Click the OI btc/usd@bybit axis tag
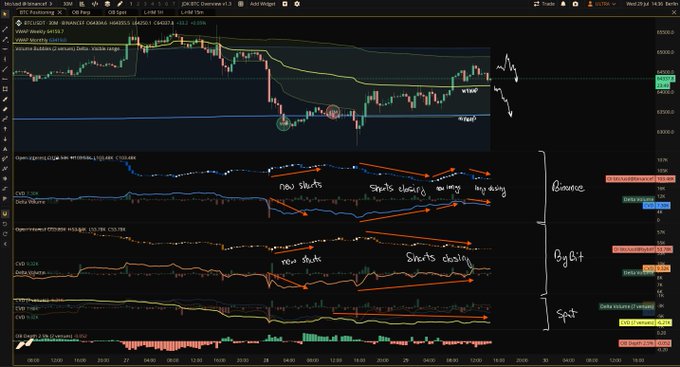This screenshot has width=680, height=367. 642,249
